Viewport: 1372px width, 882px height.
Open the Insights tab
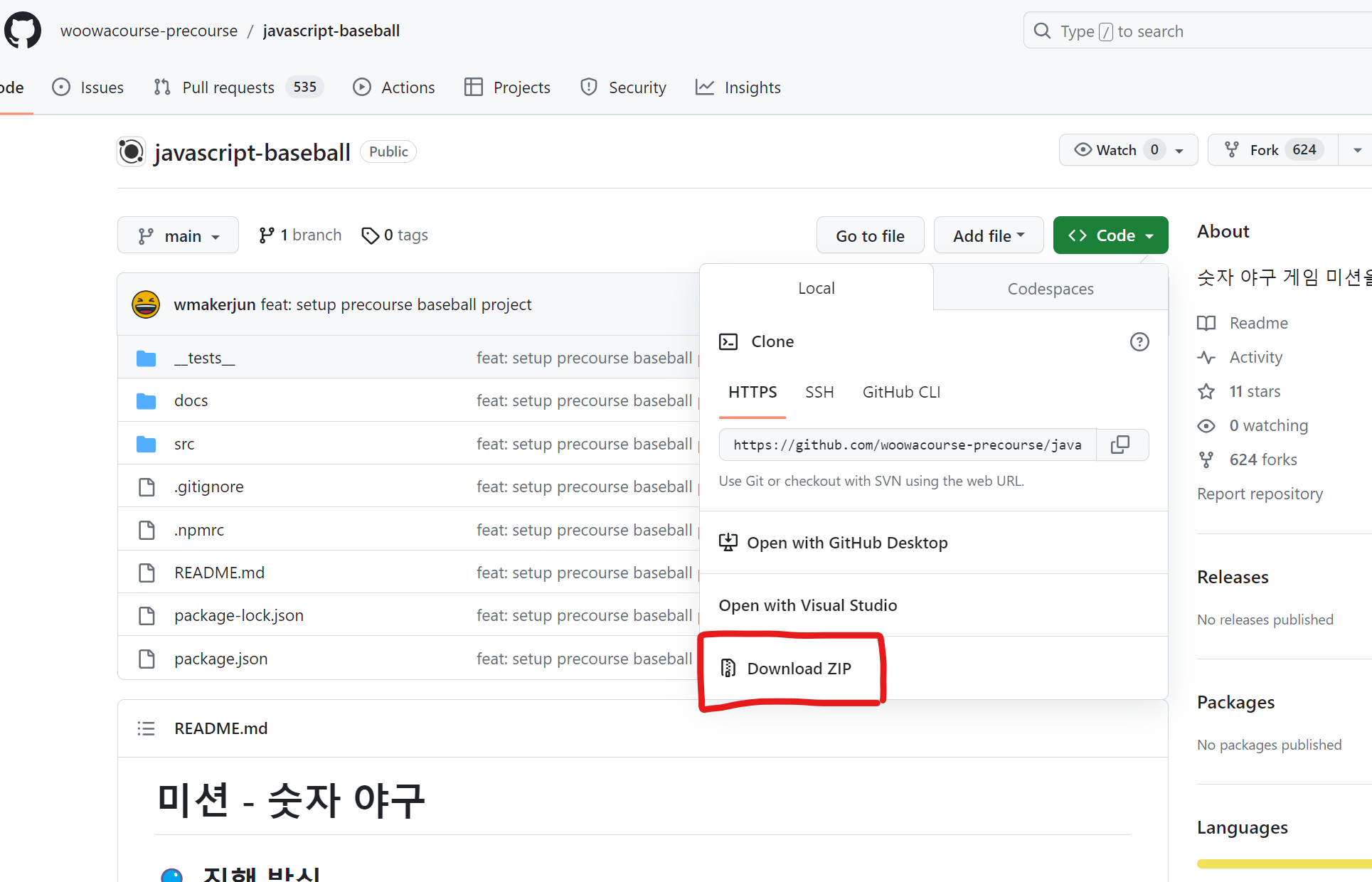(738, 87)
